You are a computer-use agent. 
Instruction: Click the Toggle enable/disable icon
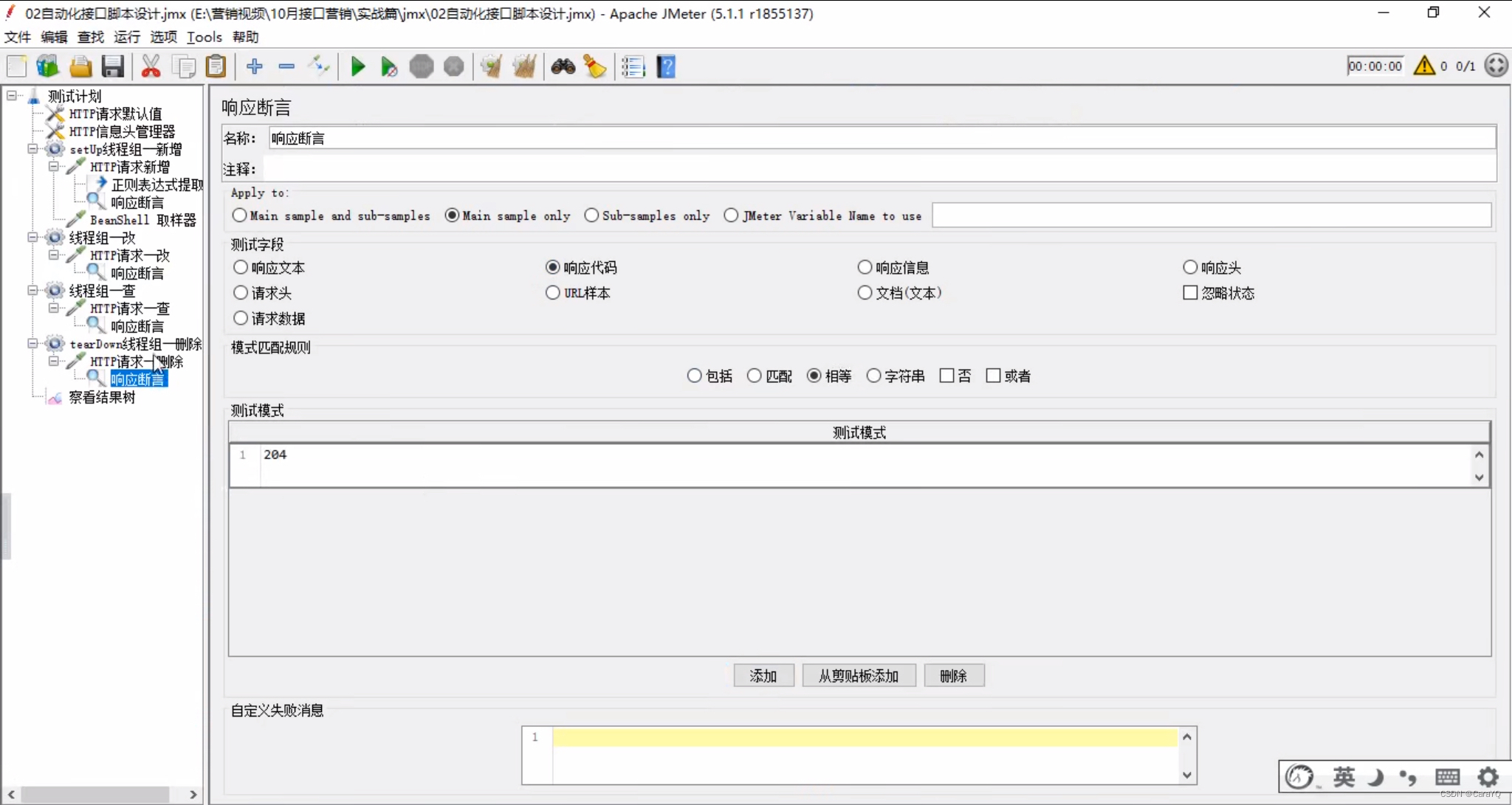(x=319, y=66)
